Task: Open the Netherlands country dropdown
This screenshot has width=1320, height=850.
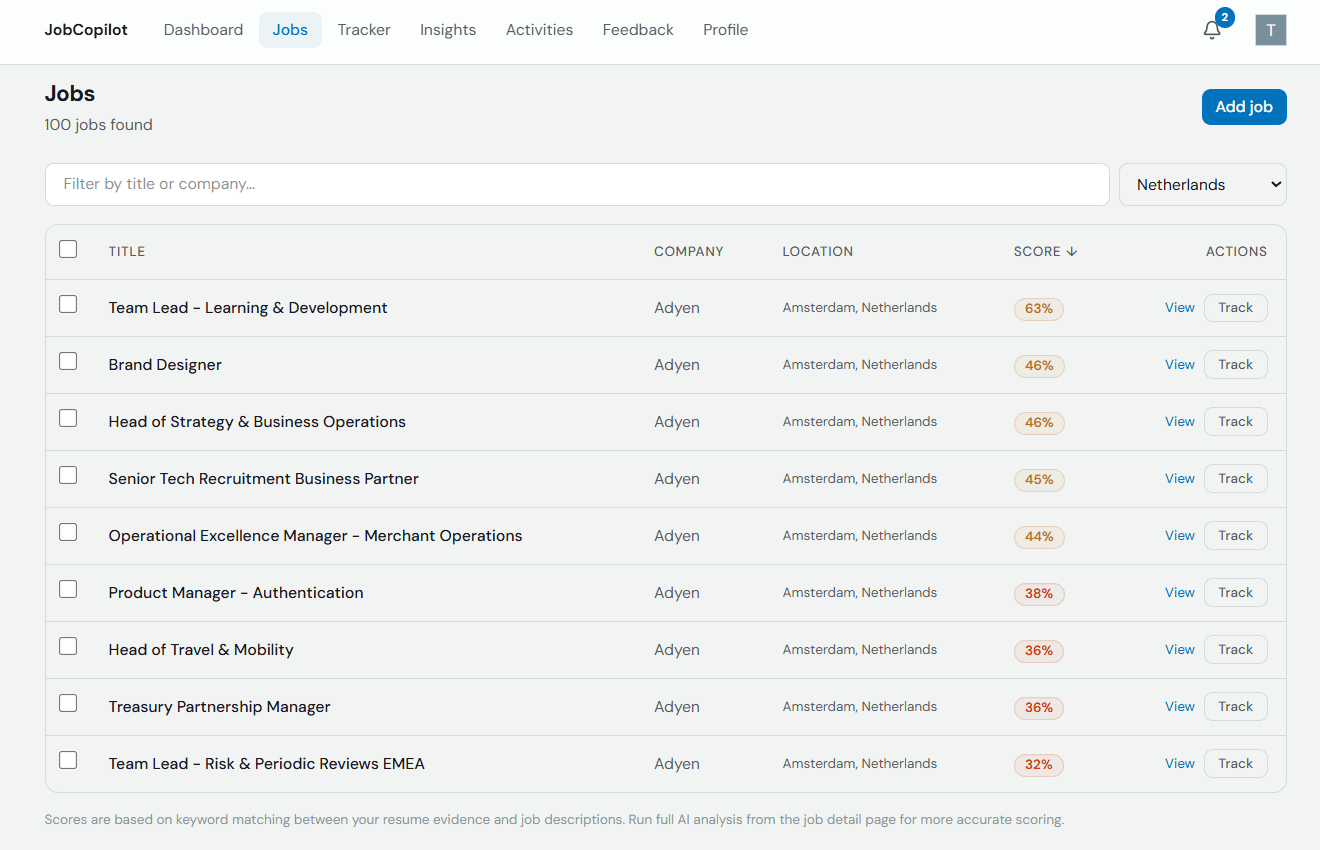Action: (1203, 185)
